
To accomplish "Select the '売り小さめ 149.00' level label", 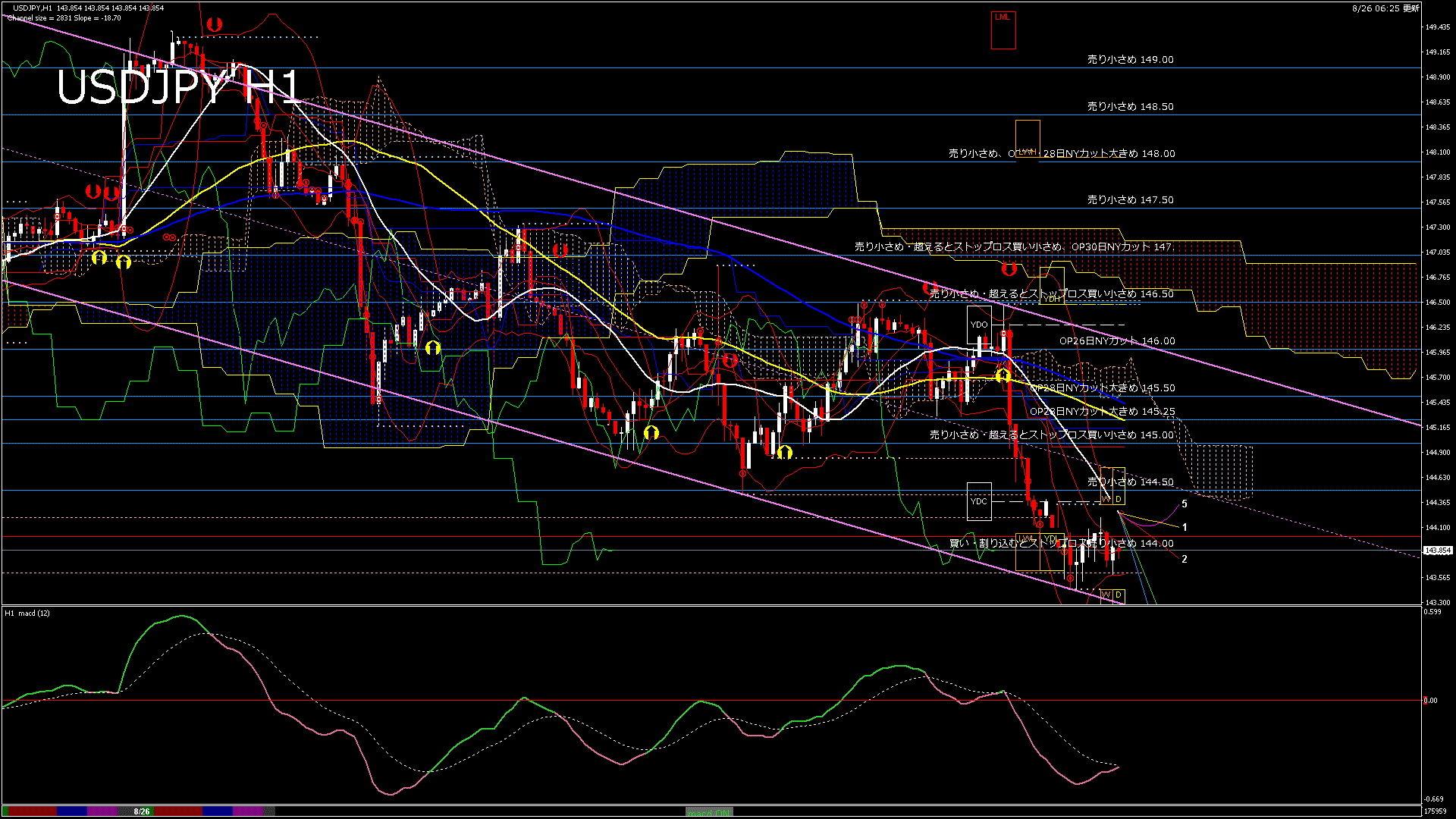I will [1130, 59].
